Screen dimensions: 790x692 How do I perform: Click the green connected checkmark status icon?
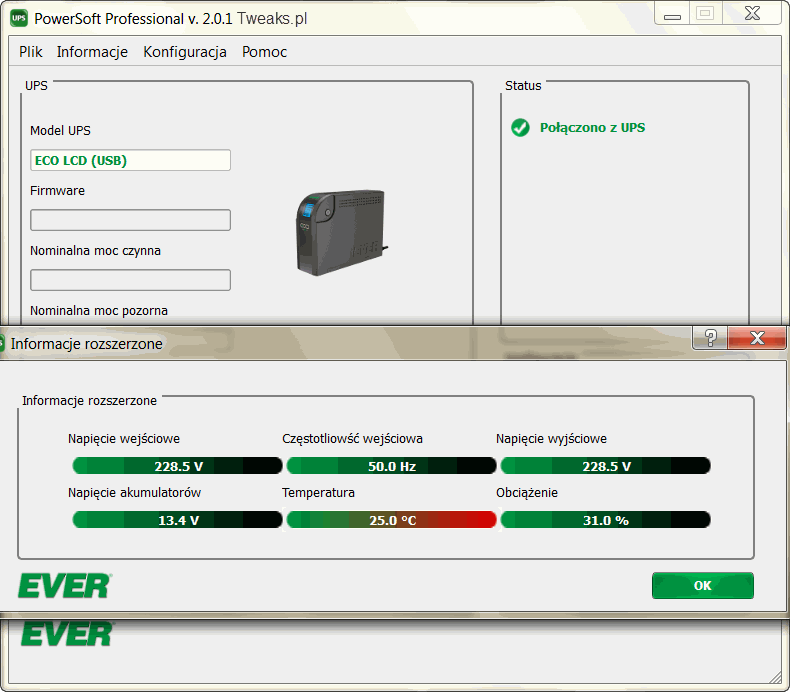tap(520, 128)
